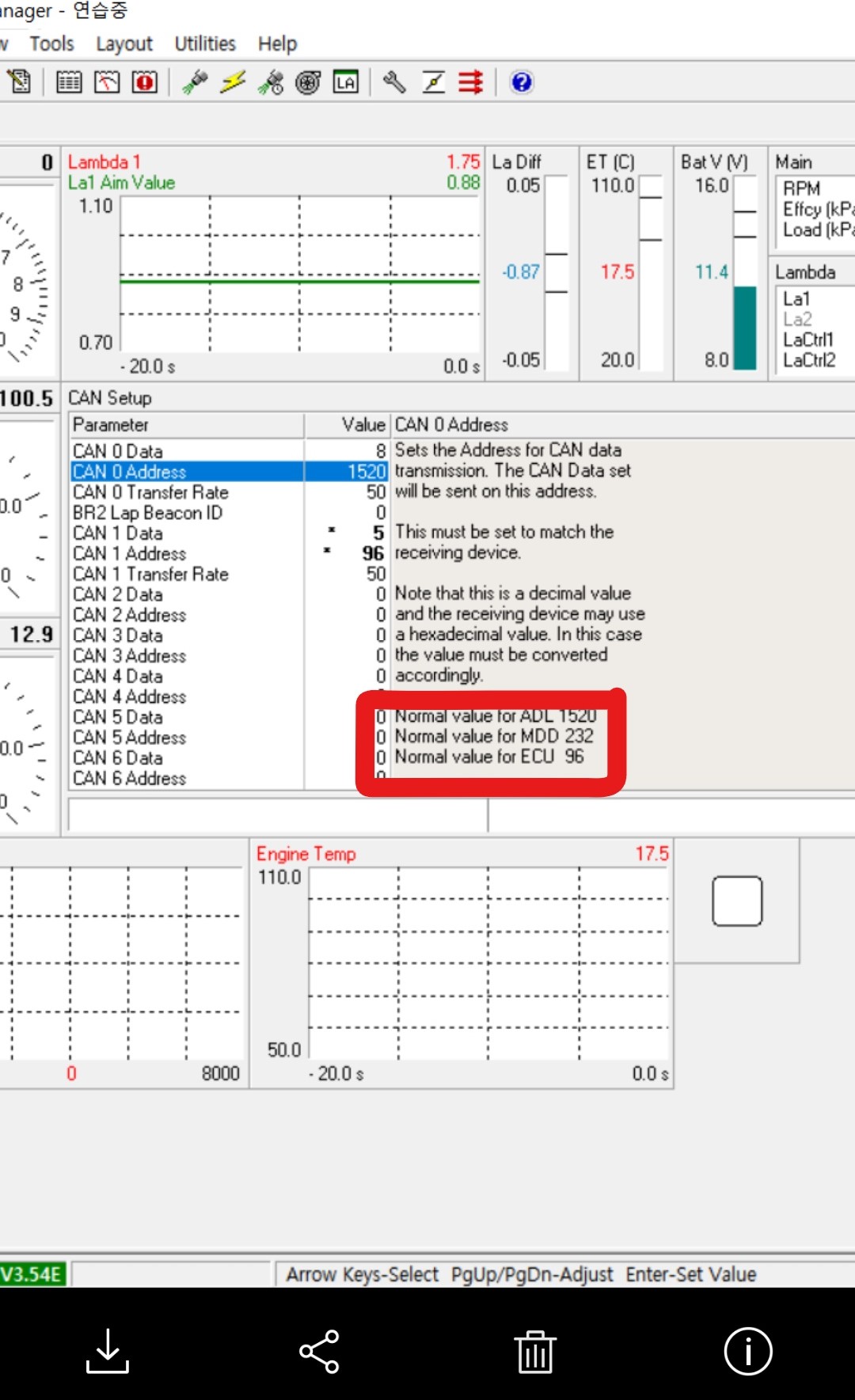Click the fuel injector toolbar icon
Screen dimensions: 855x1400
click(x=195, y=82)
